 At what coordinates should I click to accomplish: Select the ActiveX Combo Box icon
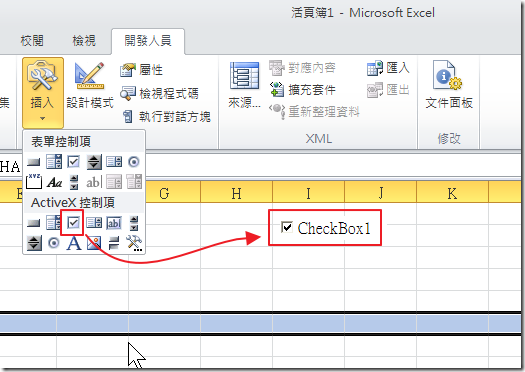click(x=54, y=223)
